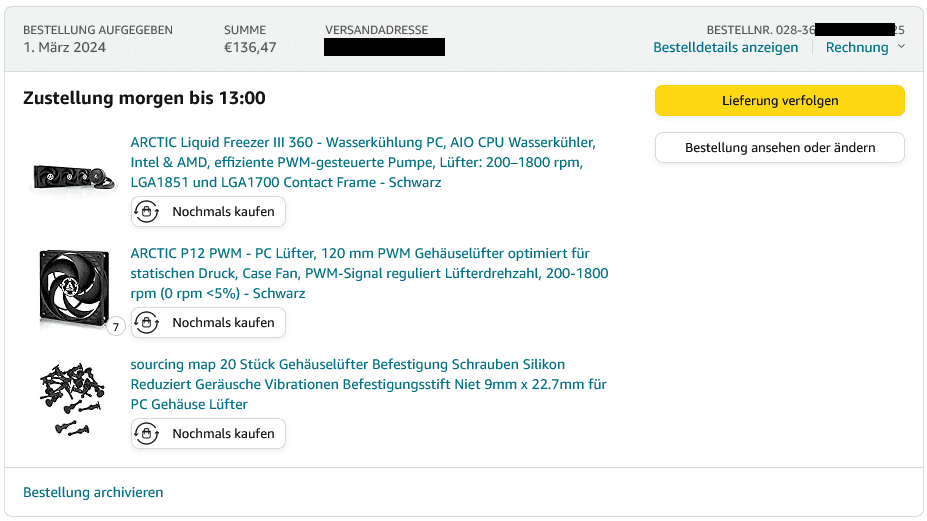Click Nochmals kaufen under P12 PWM fan
The width and height of the screenshot is (927, 521).
208,323
